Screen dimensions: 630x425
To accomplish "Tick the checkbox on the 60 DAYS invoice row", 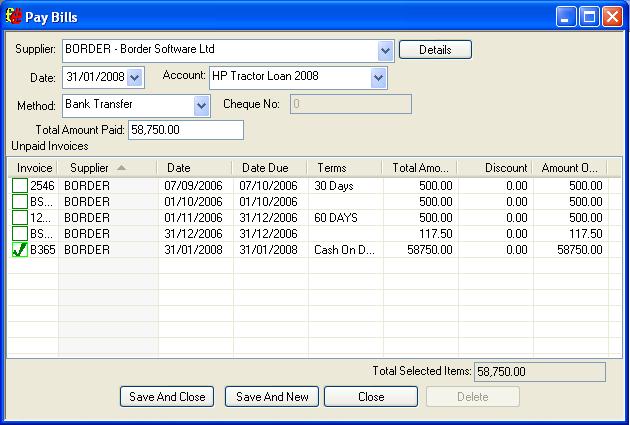I will click(20, 218).
